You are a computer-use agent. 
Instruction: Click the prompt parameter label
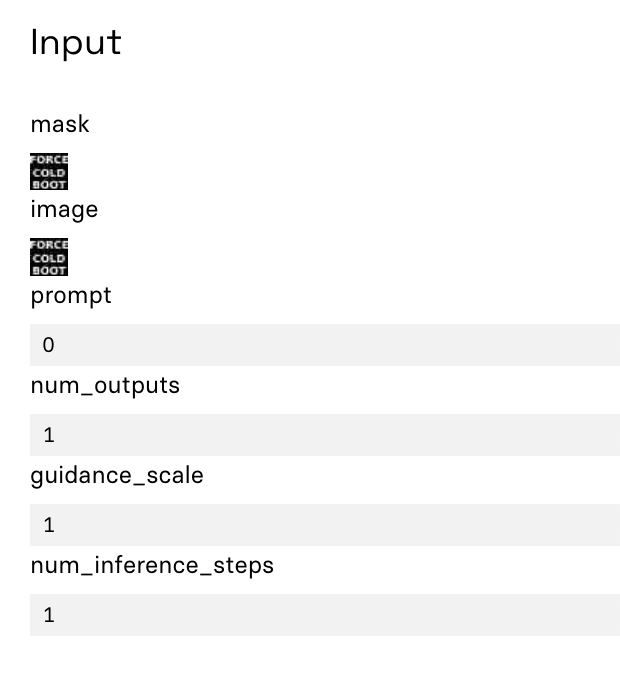point(71,295)
